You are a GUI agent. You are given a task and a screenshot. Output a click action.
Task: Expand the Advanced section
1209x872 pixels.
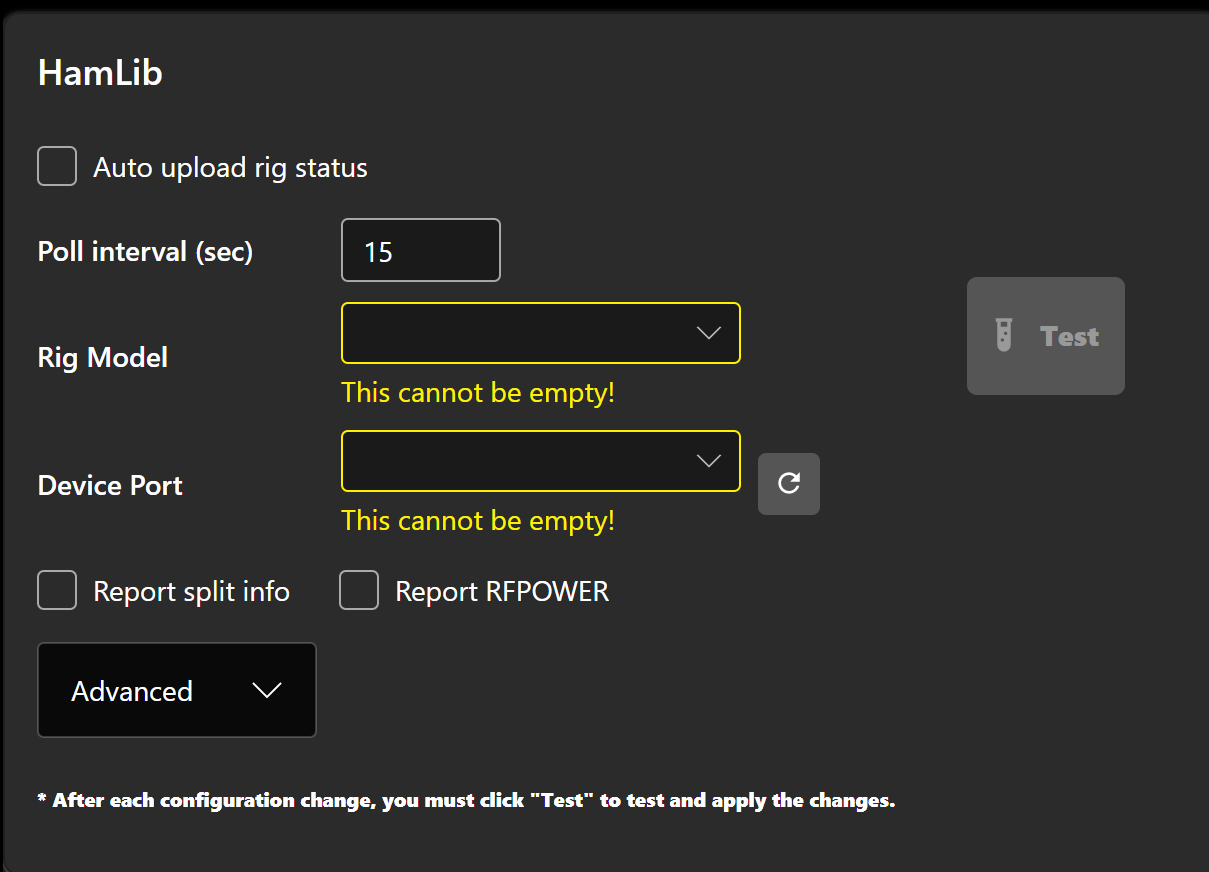pos(177,690)
